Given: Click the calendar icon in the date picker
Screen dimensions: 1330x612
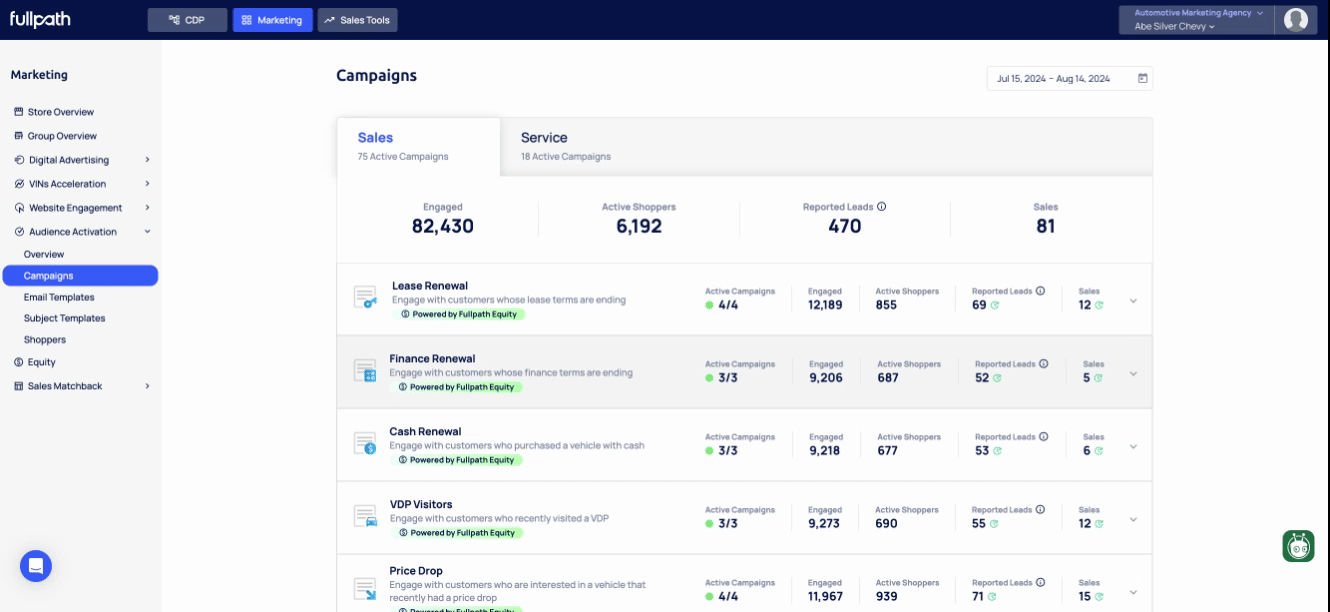Looking at the screenshot, I should click(1141, 78).
